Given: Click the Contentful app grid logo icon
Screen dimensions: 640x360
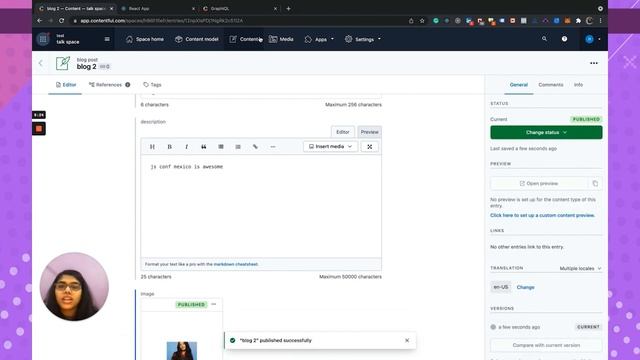Looking at the screenshot, I should pos(43,39).
